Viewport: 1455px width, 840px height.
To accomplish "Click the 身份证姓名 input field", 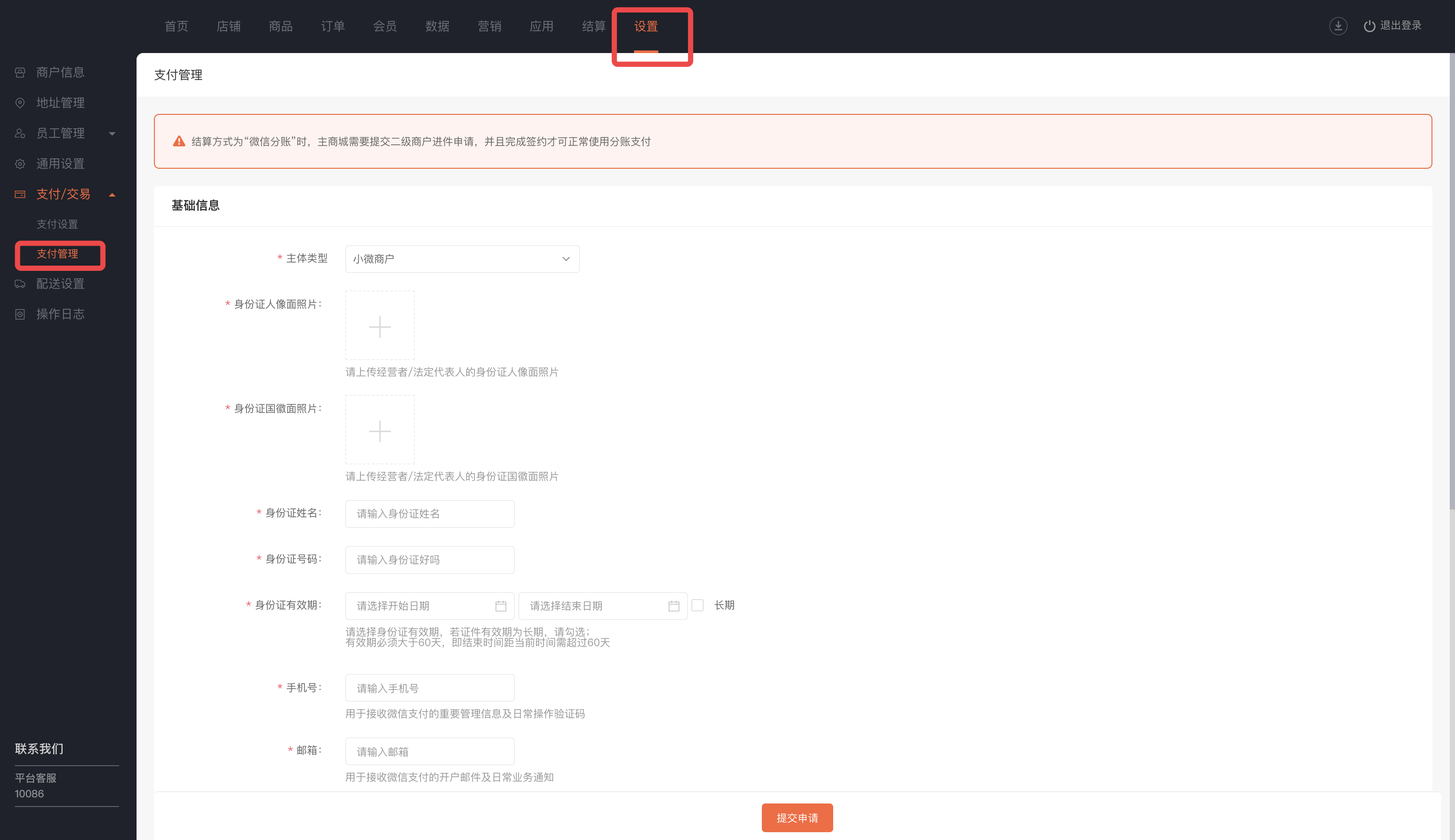I will [x=429, y=513].
